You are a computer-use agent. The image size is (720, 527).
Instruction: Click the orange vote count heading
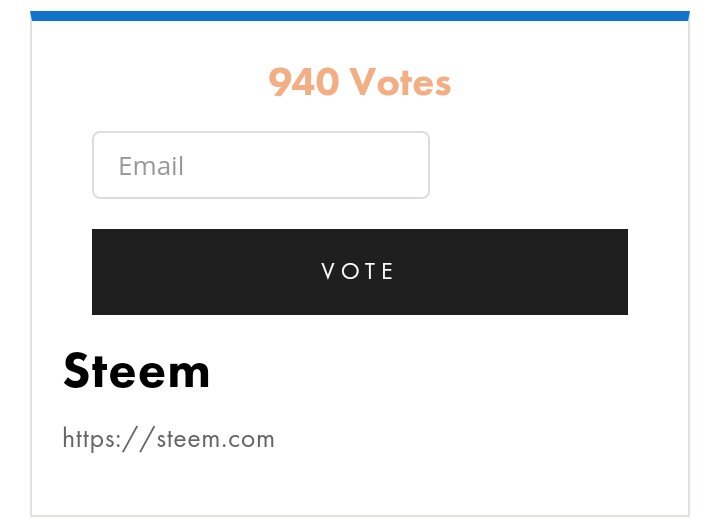pos(360,83)
